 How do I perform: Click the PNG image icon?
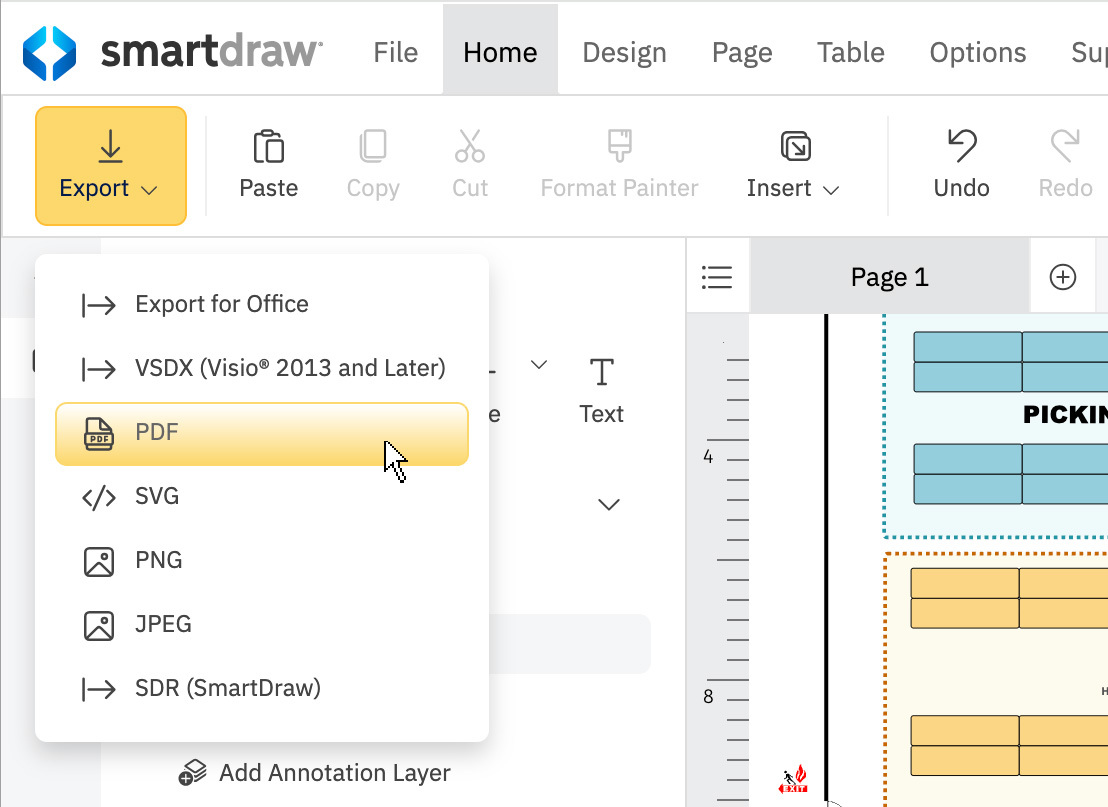click(x=99, y=562)
